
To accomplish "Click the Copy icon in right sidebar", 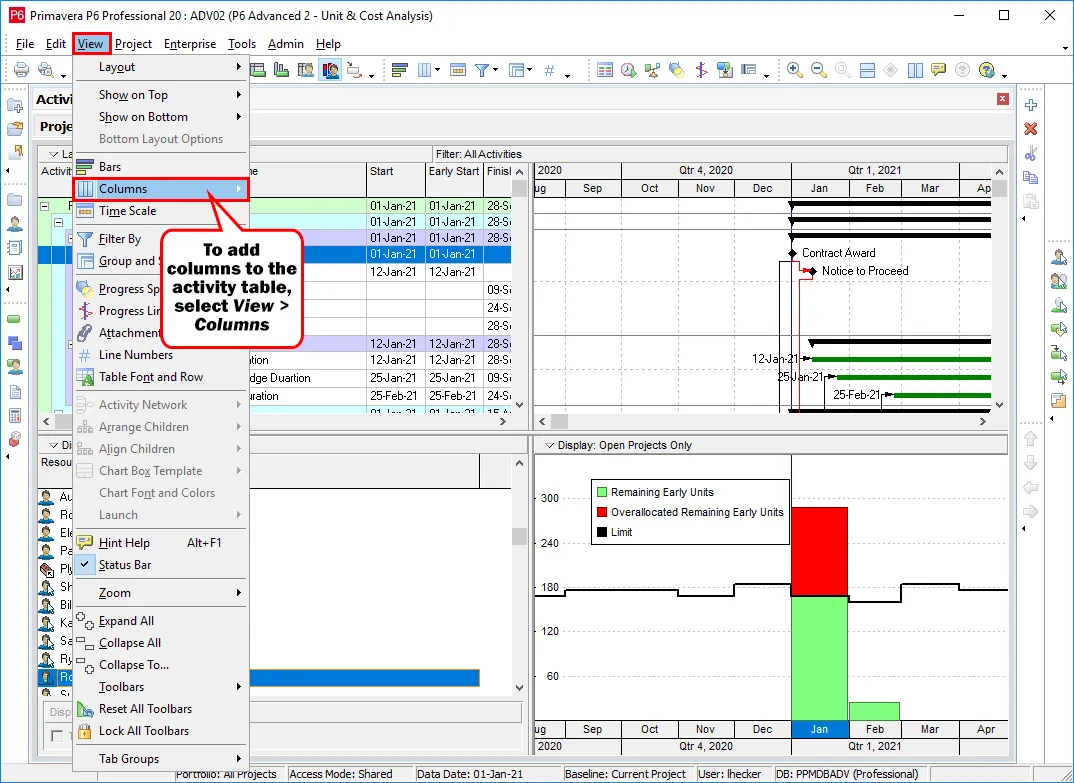I will pyautogui.click(x=1031, y=177).
